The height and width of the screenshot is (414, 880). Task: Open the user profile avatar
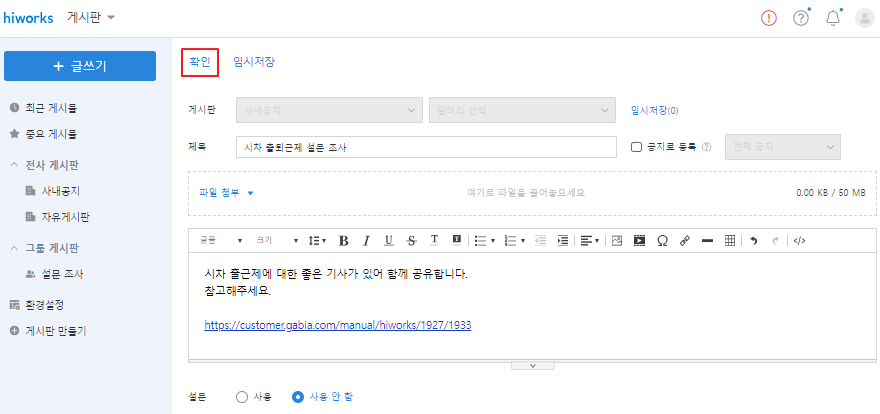coord(864,18)
